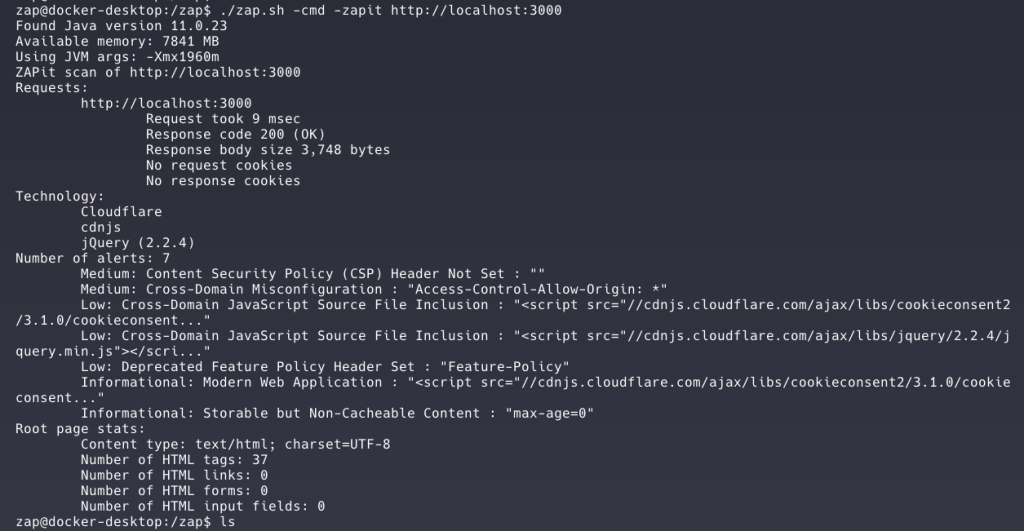The height and width of the screenshot is (531, 1024).
Task: Click the 'Available memory: 7841 MB' line
Action: [x=118, y=41]
